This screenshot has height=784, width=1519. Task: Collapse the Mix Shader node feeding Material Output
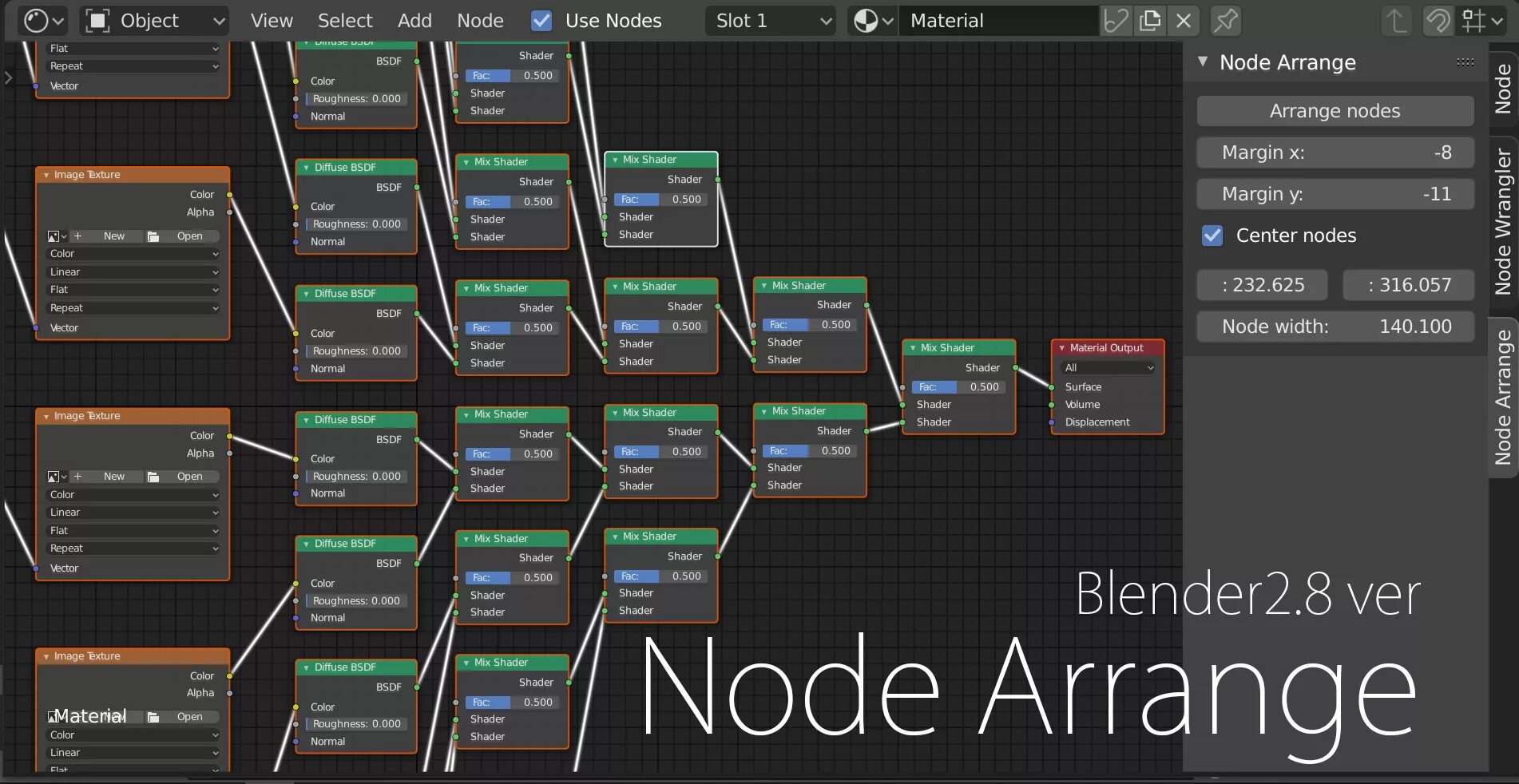click(x=913, y=348)
